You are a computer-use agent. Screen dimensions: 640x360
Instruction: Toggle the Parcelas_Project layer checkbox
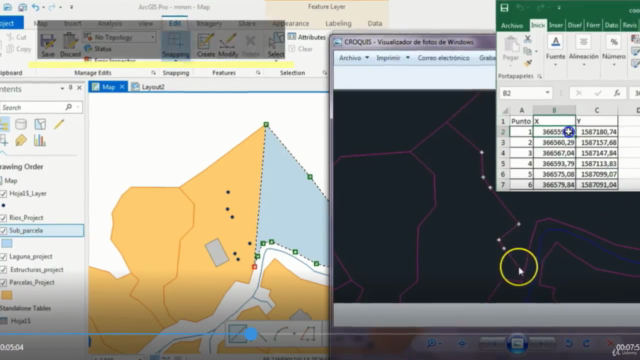[x=4, y=282]
